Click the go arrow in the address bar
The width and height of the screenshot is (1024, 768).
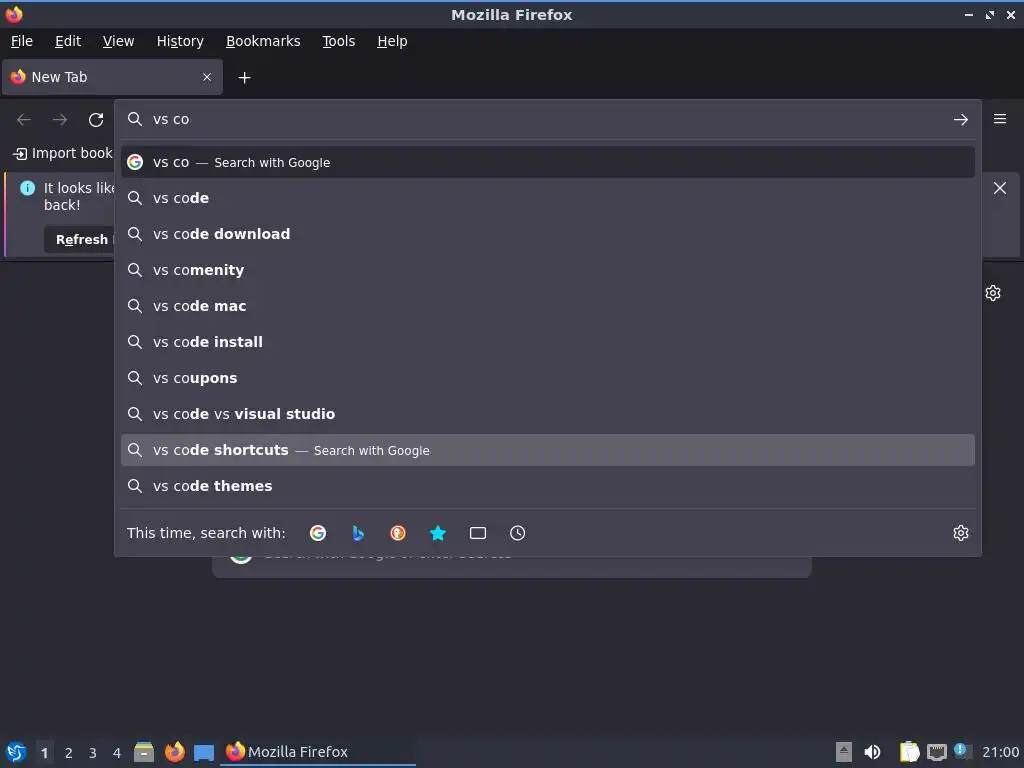click(x=961, y=120)
